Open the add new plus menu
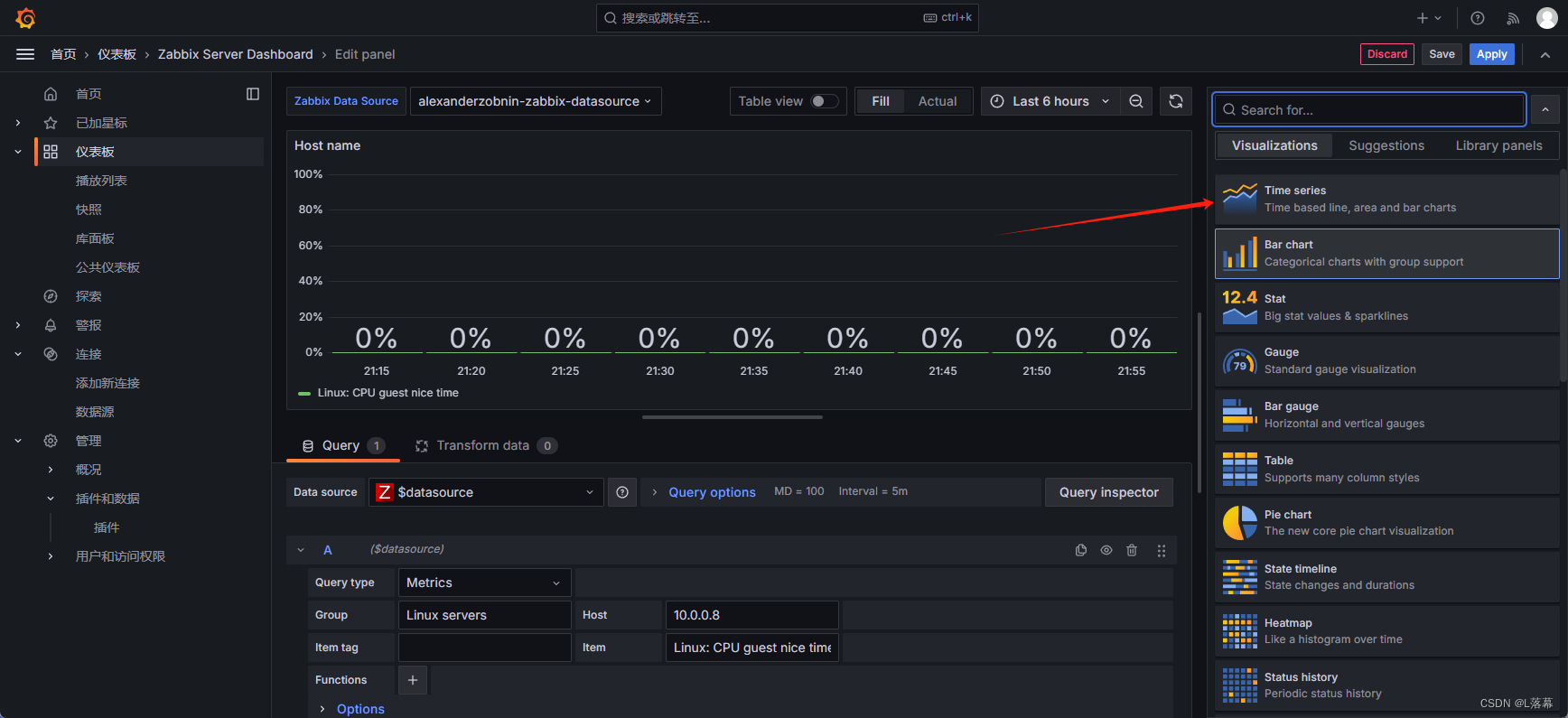Screen dimensions: 1568x718 pos(1429,18)
